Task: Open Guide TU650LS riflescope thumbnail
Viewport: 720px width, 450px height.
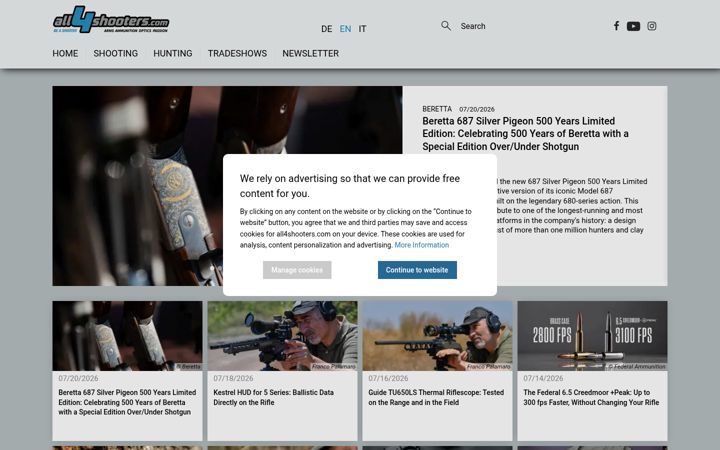Action: (x=438, y=336)
